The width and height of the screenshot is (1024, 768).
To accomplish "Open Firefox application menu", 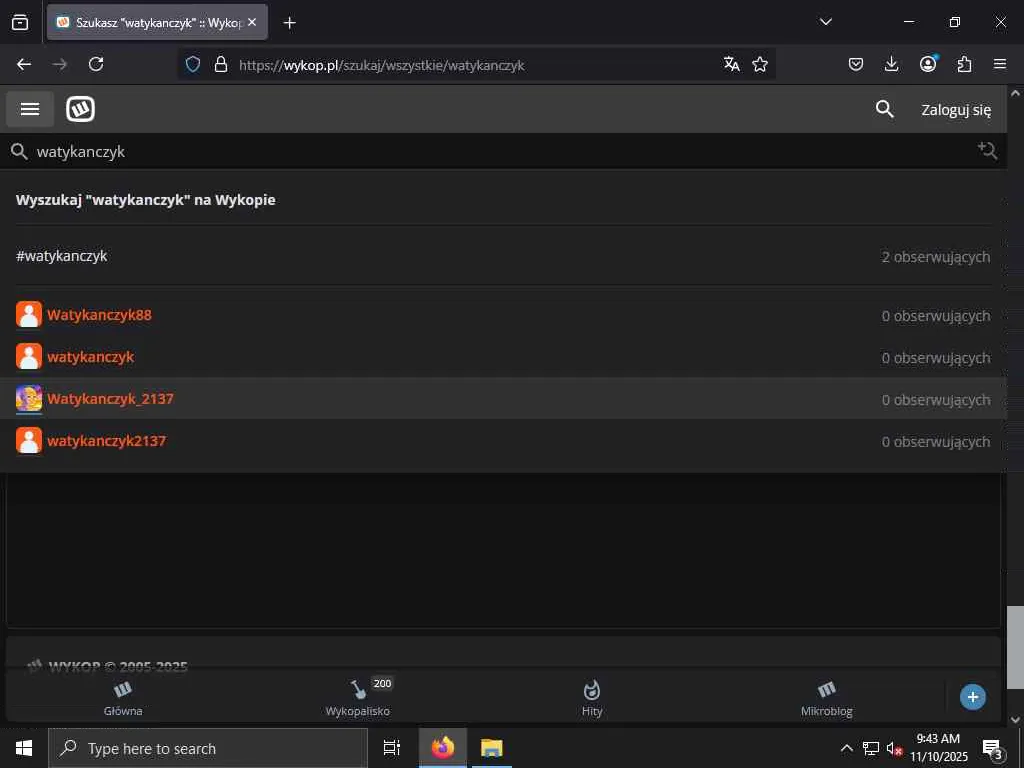I will pyautogui.click(x=1000, y=64).
